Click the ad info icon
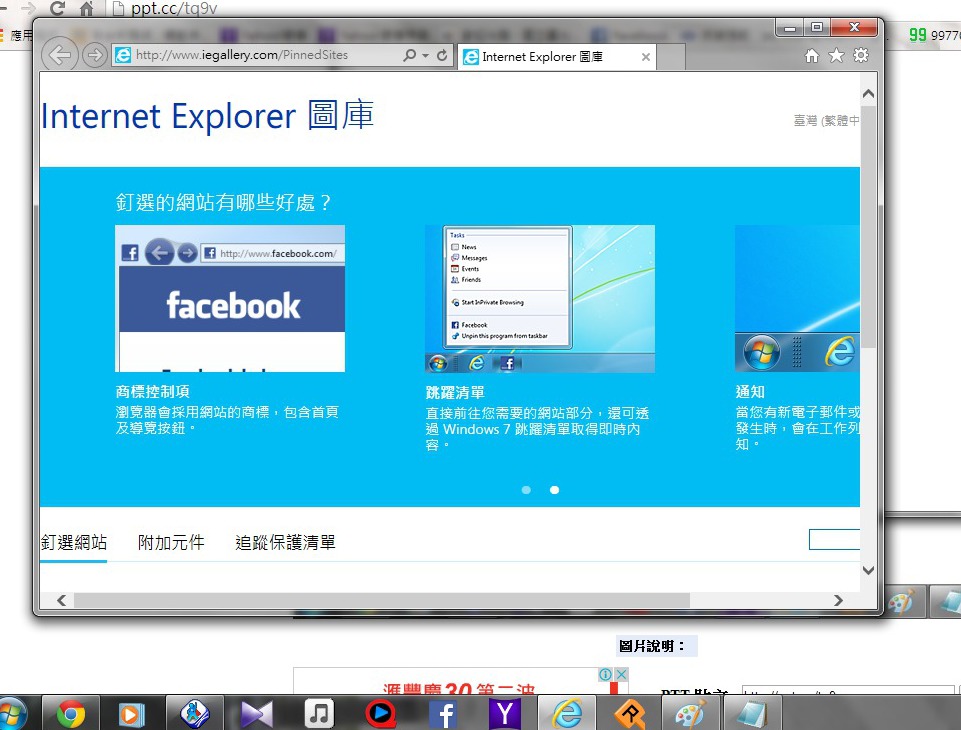961x730 pixels. click(605, 674)
